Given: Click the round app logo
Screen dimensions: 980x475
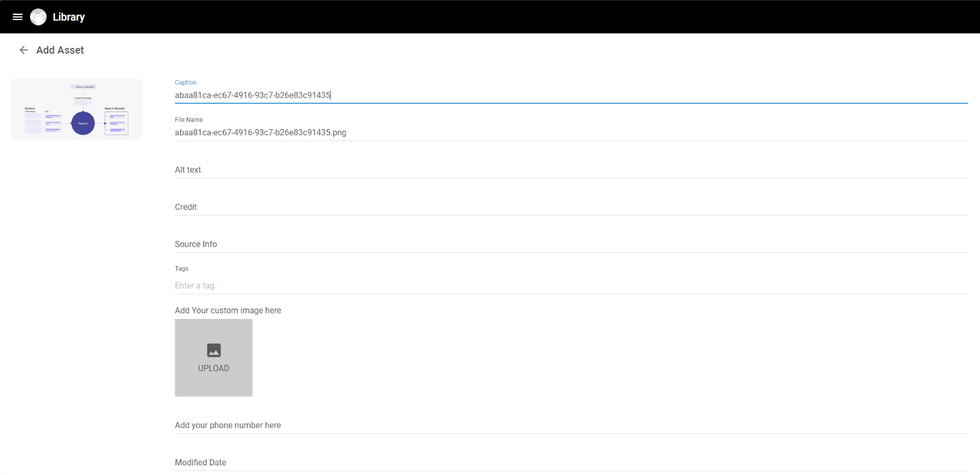Looking at the screenshot, I should click(38, 17).
